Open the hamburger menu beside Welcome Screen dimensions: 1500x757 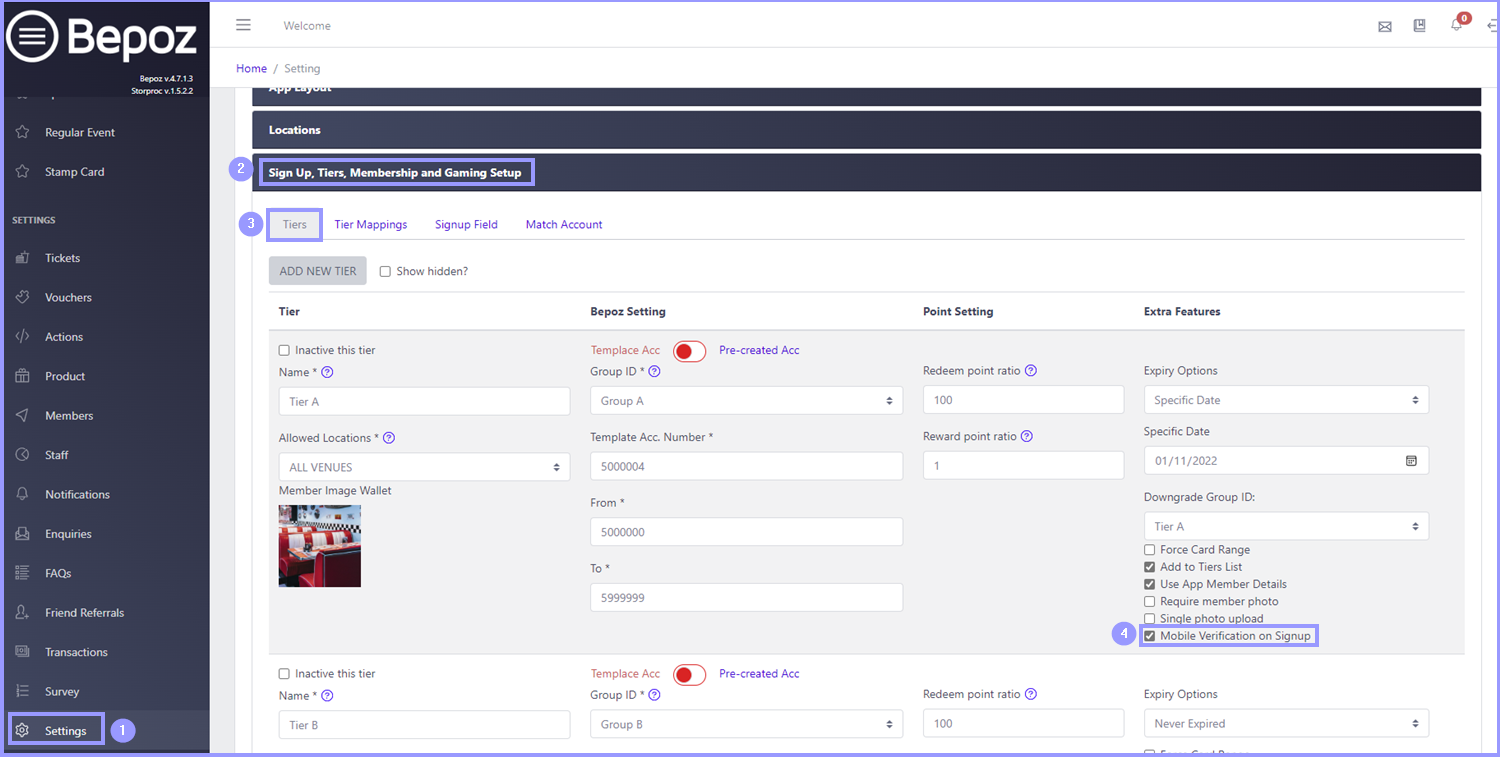pos(243,25)
